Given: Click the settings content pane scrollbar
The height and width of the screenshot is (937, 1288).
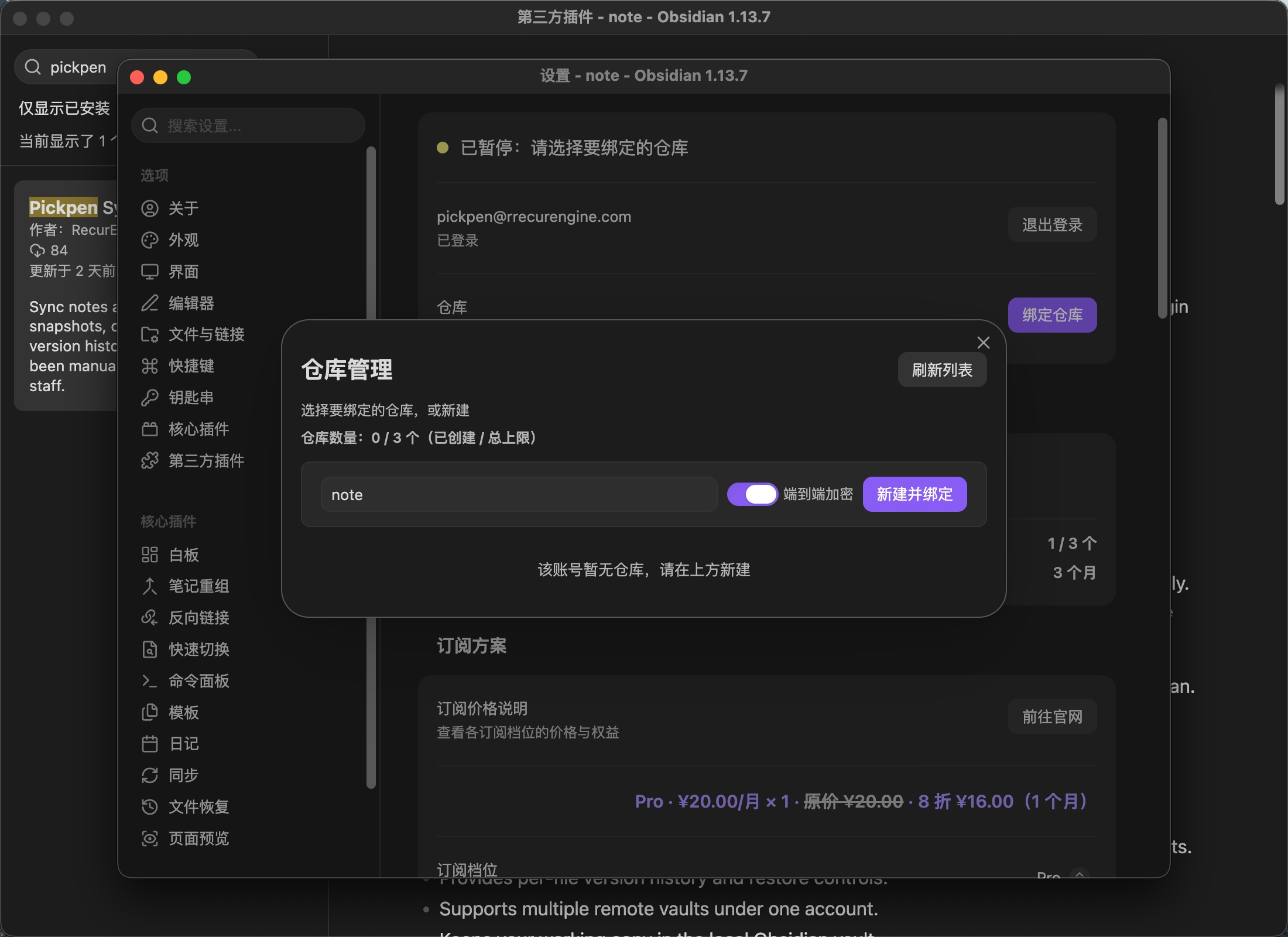Looking at the screenshot, I should click(x=1162, y=218).
